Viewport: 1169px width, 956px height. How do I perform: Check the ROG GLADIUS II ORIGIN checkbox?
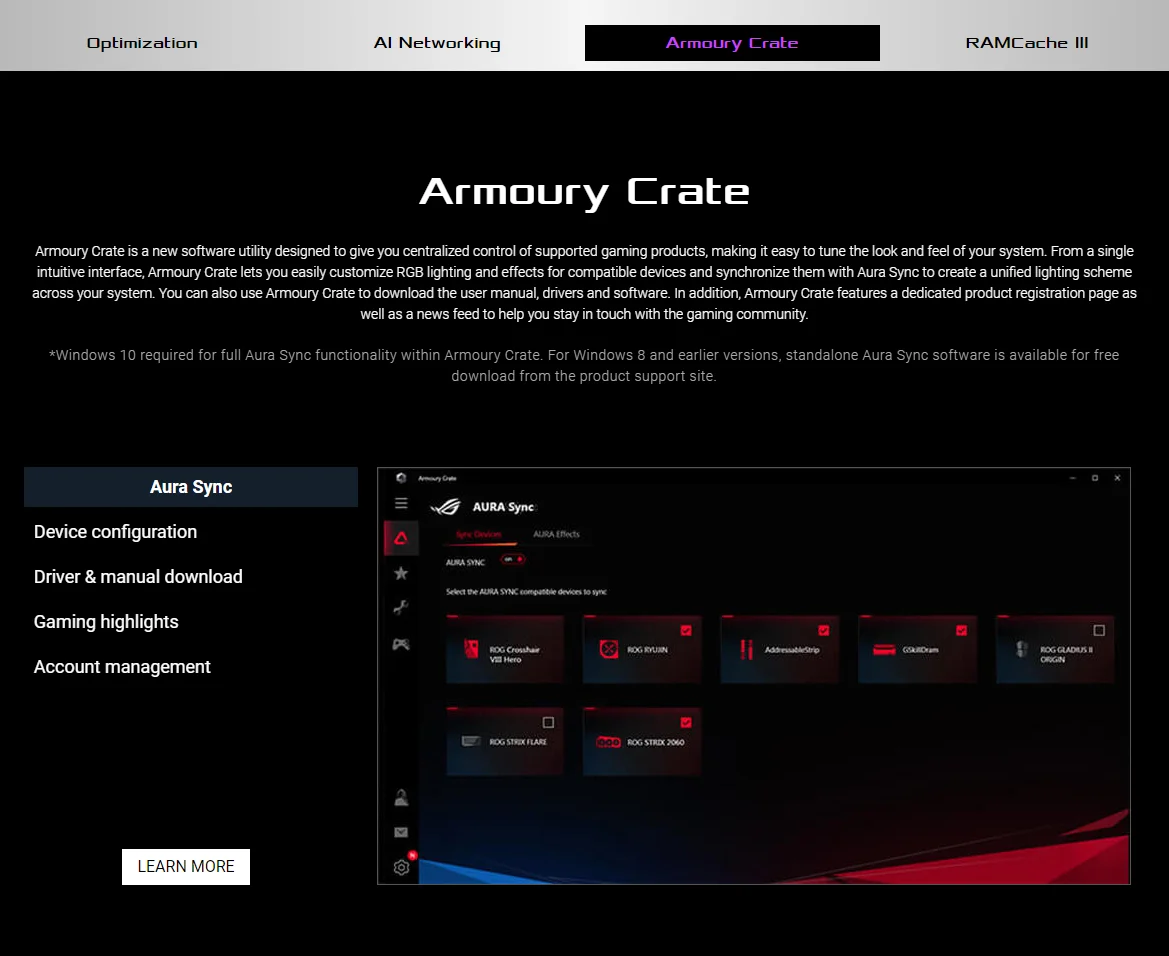click(x=1099, y=631)
